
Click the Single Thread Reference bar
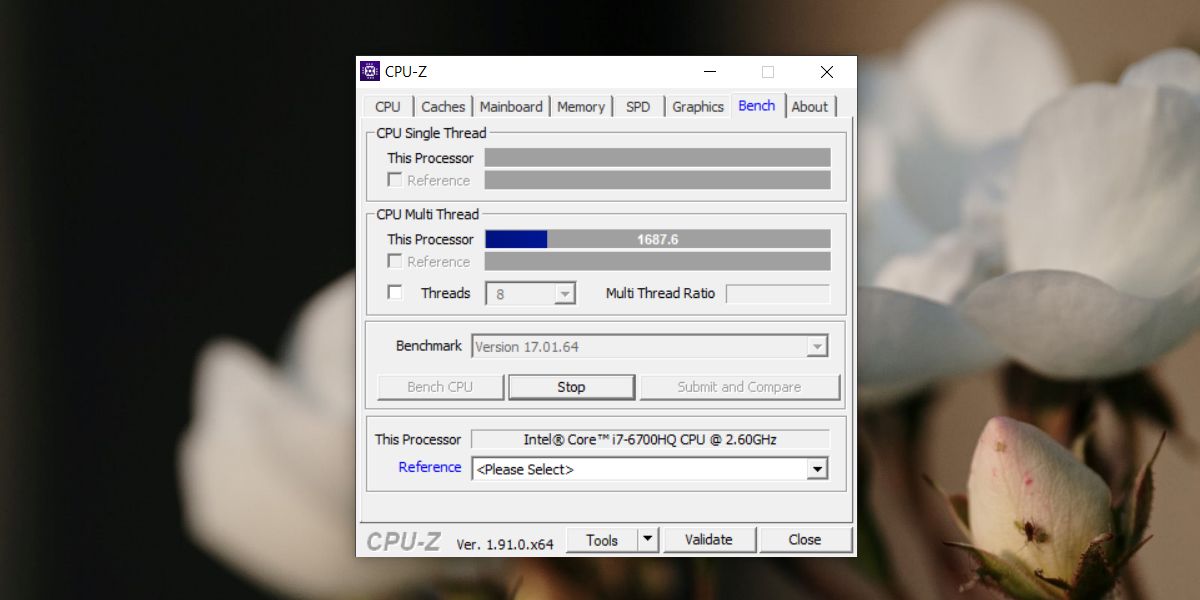pyautogui.click(x=658, y=180)
